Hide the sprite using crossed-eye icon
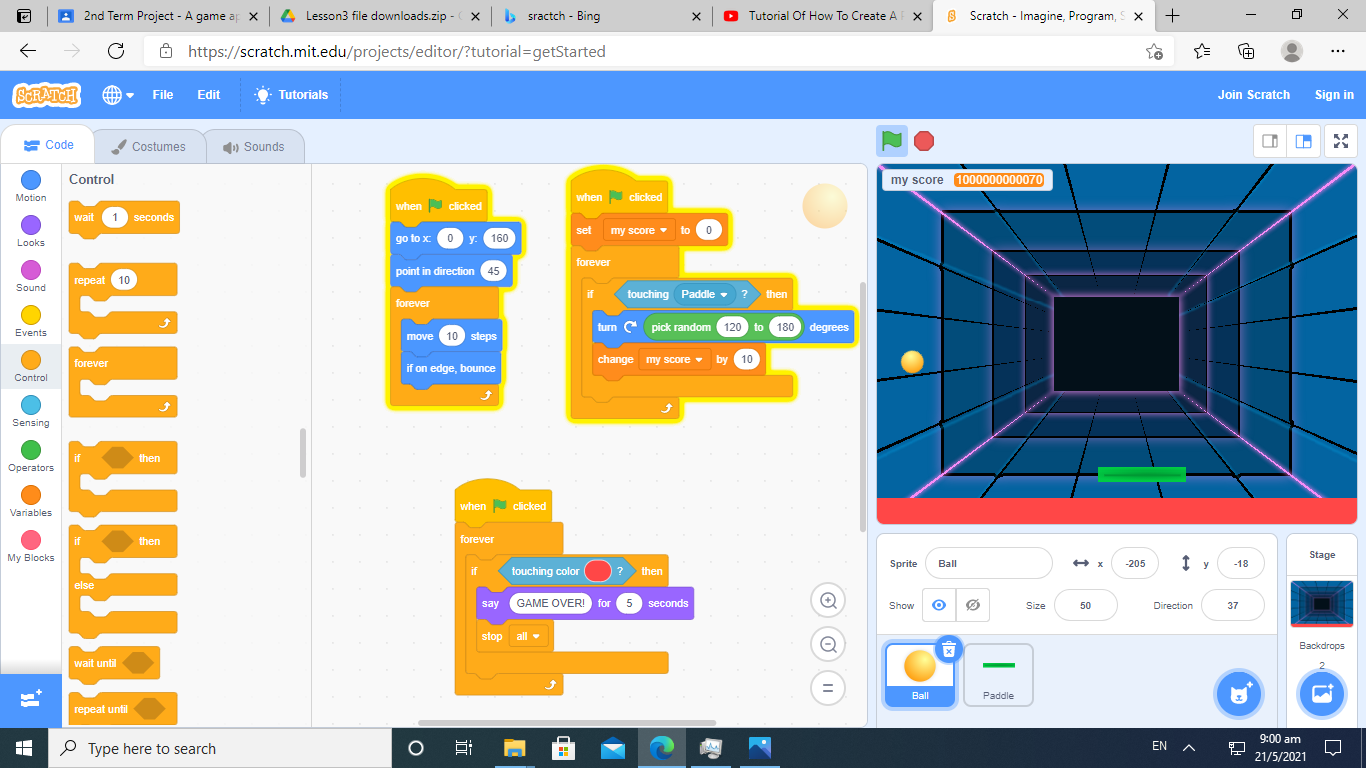The width and height of the screenshot is (1366, 768). 972,605
